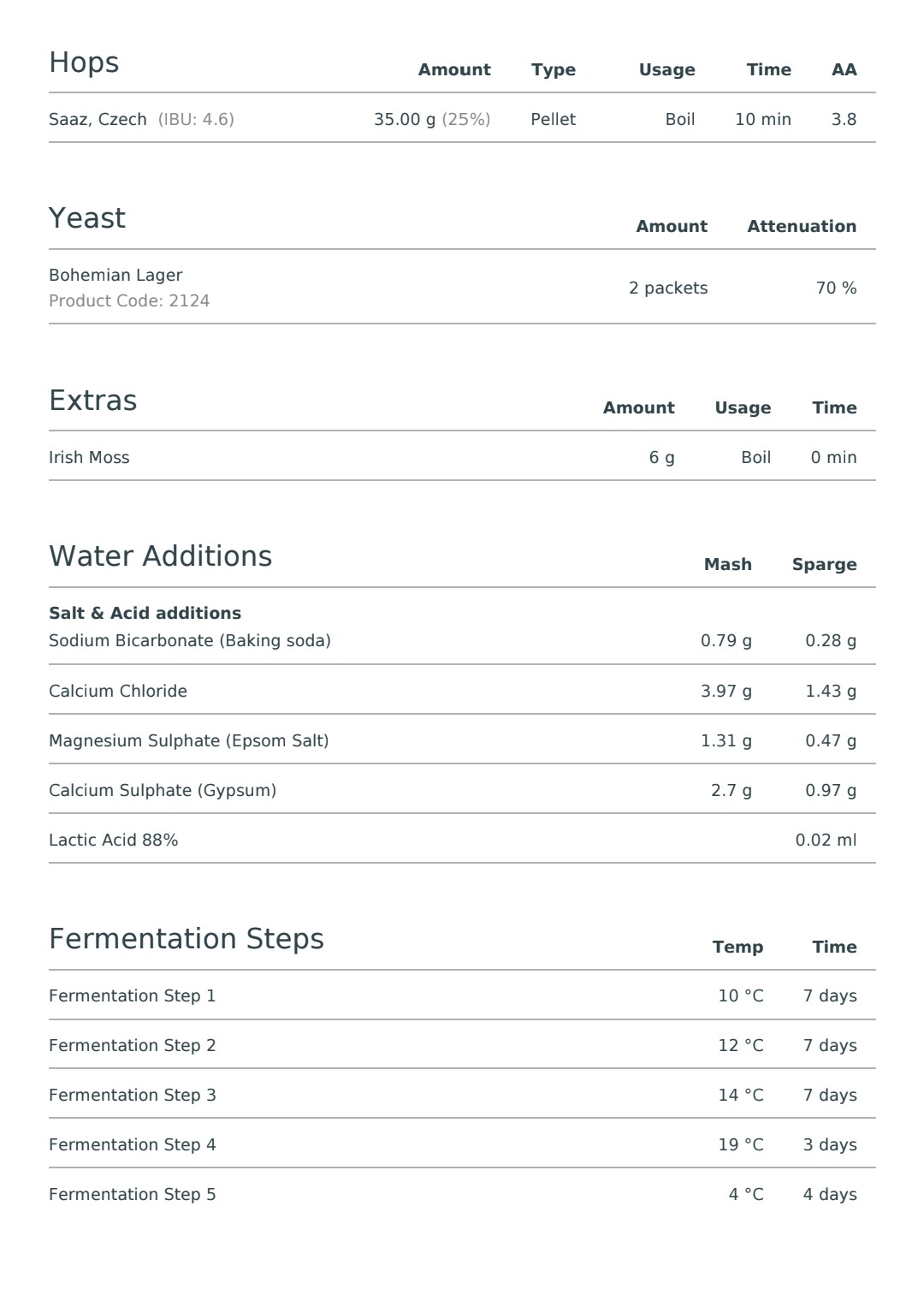The image size is (924, 1307).
Task: Select Fermentation Step 5 time 4 days
Action: pyautogui.click(x=830, y=1195)
